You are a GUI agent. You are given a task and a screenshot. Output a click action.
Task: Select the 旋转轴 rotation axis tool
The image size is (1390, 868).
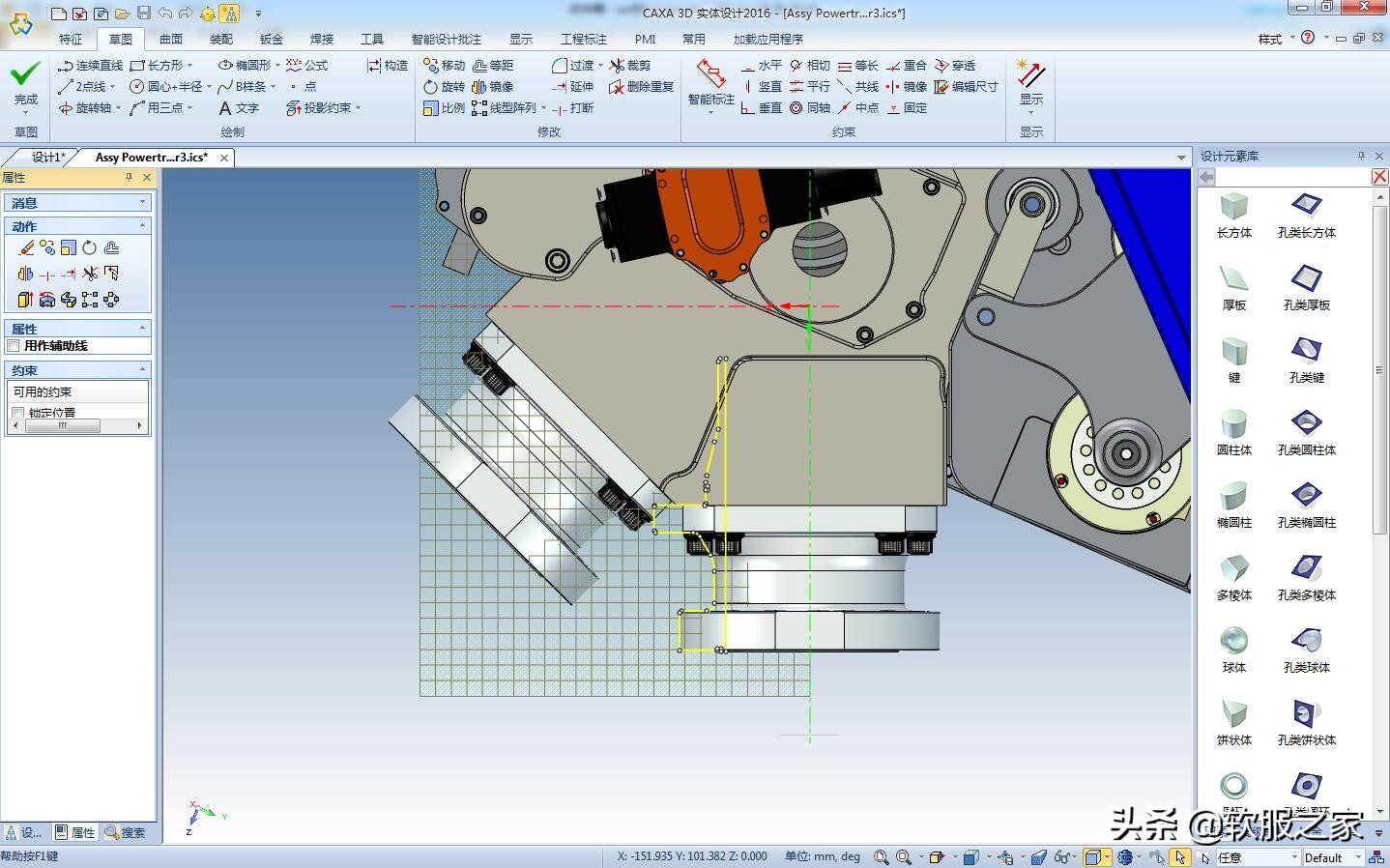point(85,107)
